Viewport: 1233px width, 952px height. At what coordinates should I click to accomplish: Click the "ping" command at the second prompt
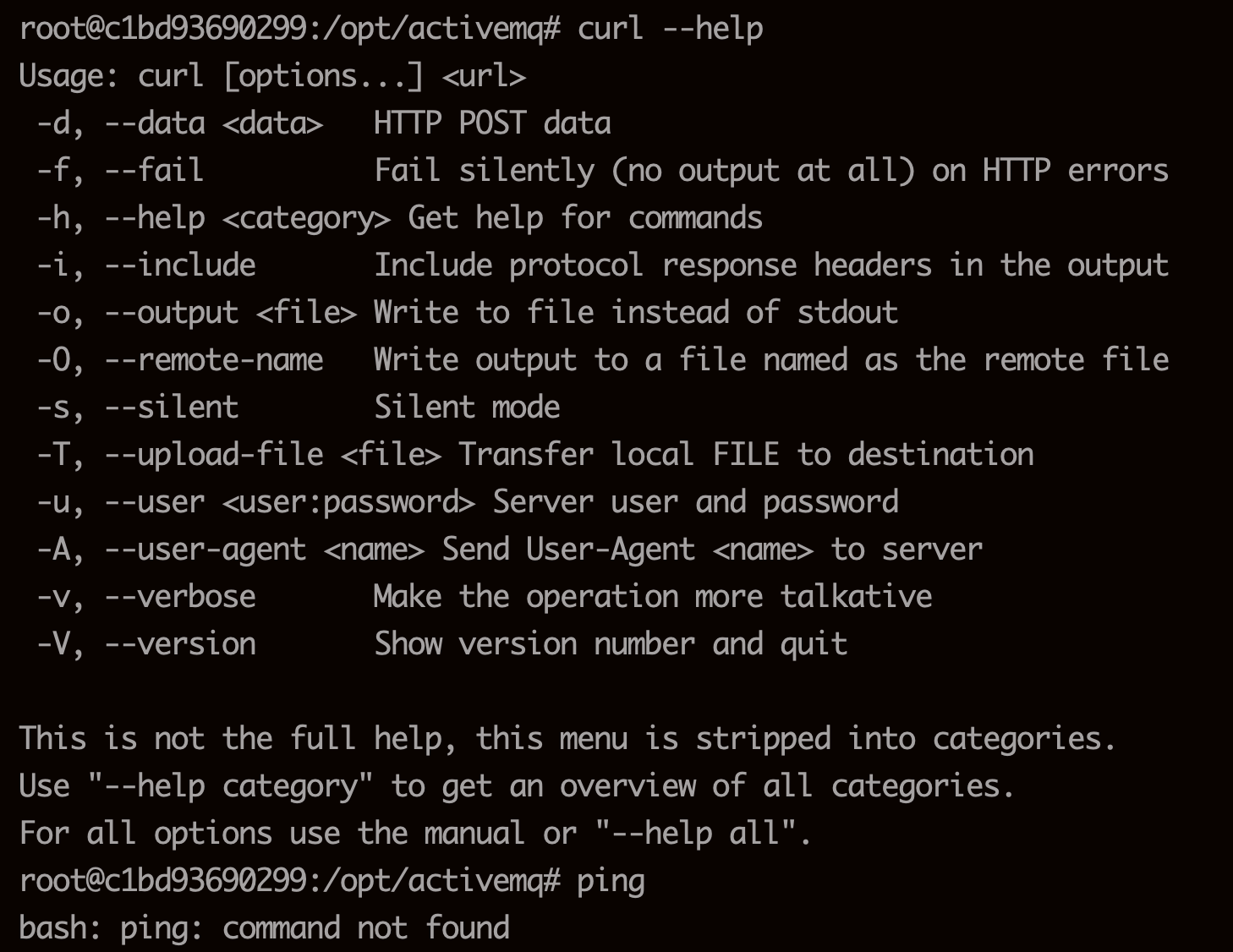coord(611,881)
